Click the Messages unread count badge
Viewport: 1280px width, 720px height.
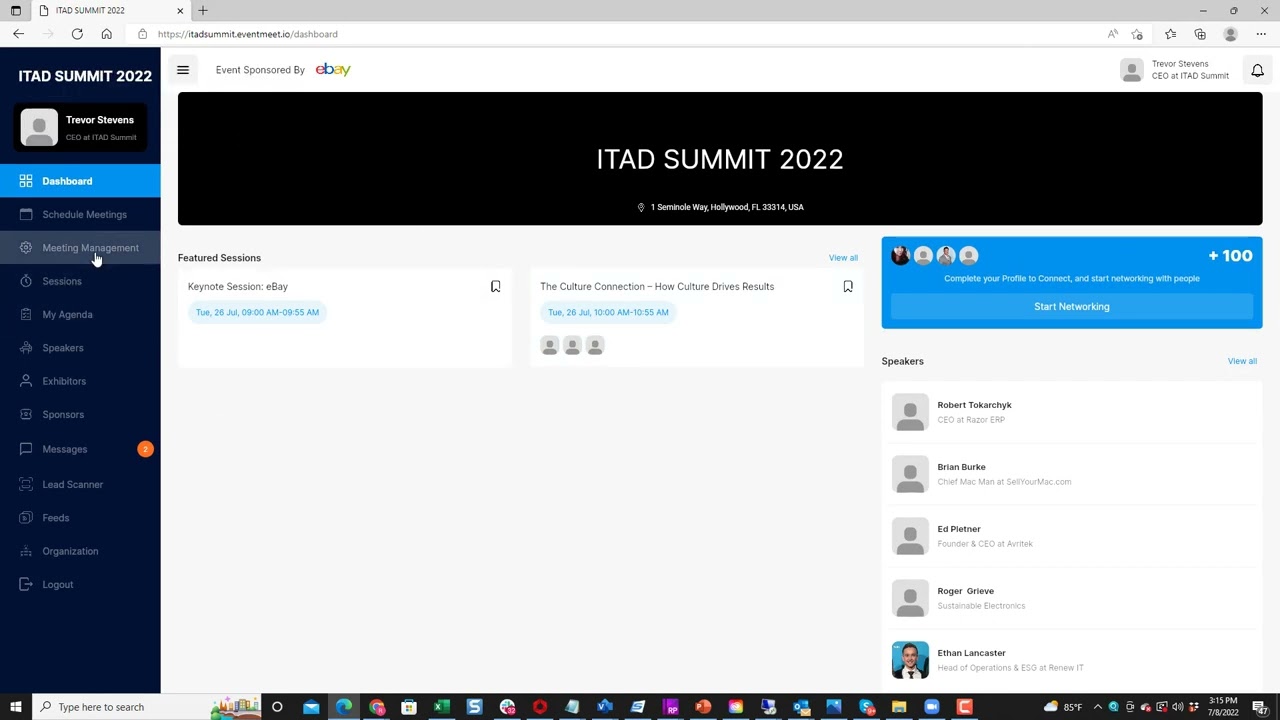[x=145, y=449]
